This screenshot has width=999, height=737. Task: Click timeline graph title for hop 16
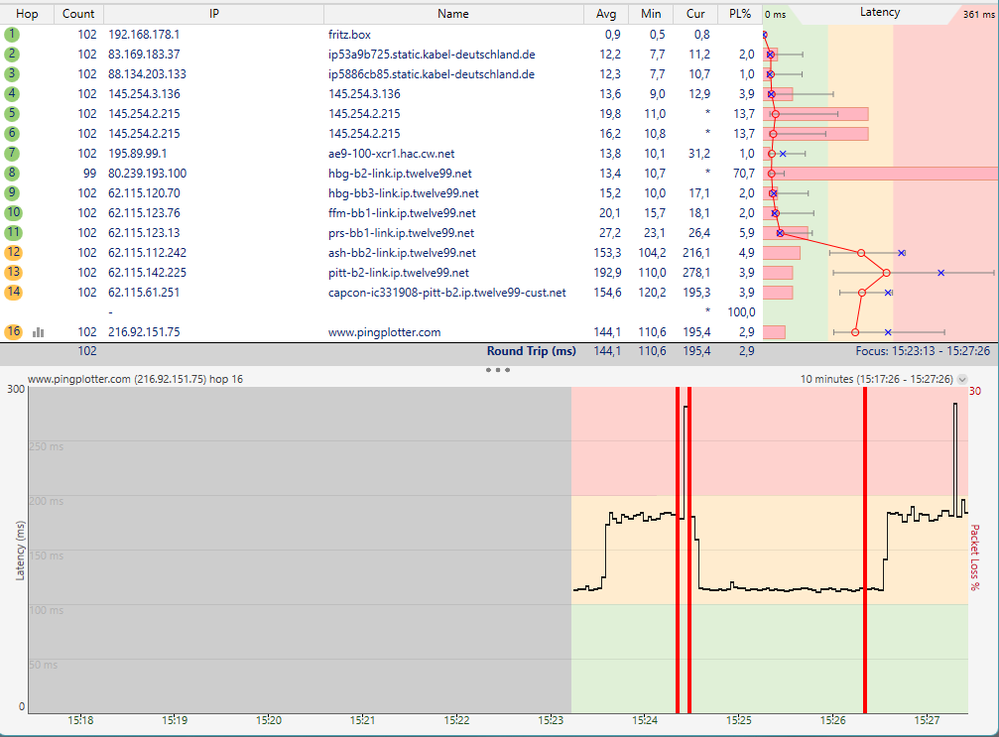135,379
